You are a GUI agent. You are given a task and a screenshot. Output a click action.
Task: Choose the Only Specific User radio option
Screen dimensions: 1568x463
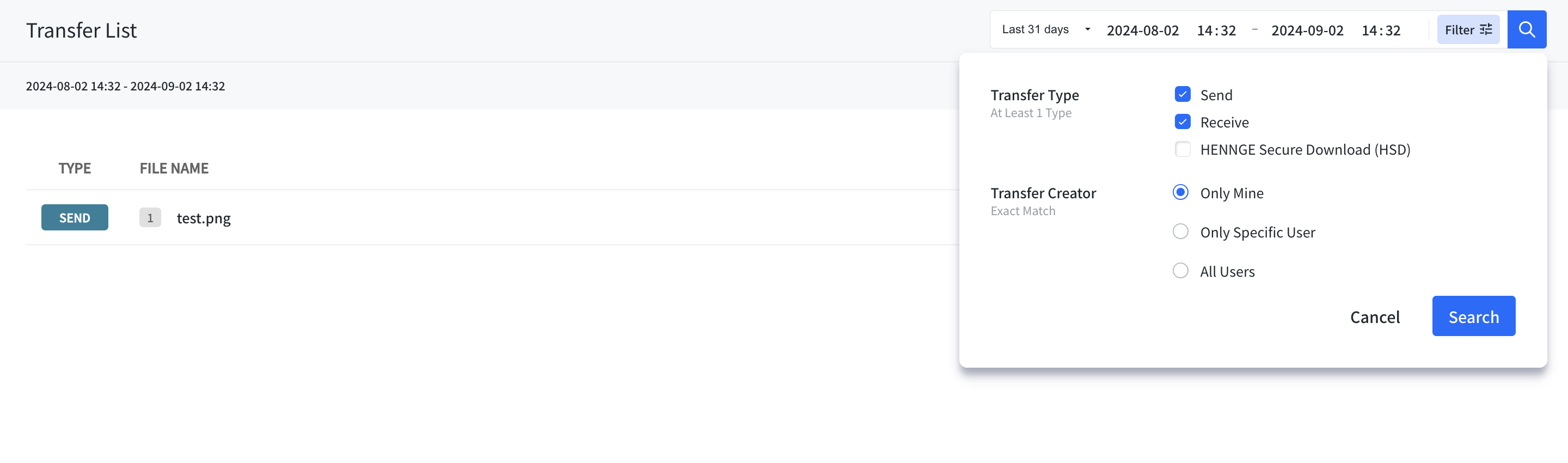point(1180,231)
